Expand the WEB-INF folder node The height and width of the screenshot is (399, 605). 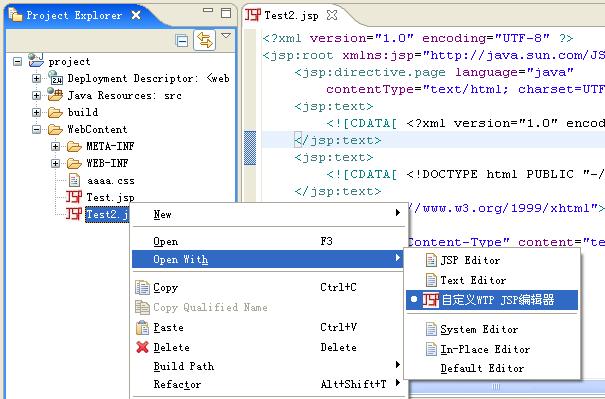pyautogui.click(x=56, y=163)
